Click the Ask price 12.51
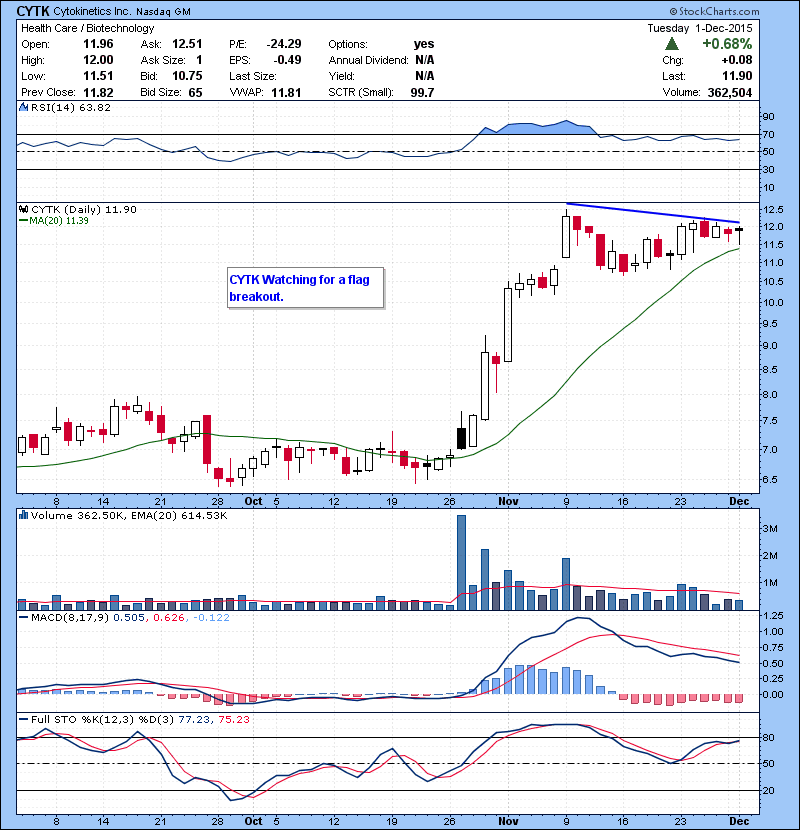The width and height of the screenshot is (800, 830). pos(187,44)
